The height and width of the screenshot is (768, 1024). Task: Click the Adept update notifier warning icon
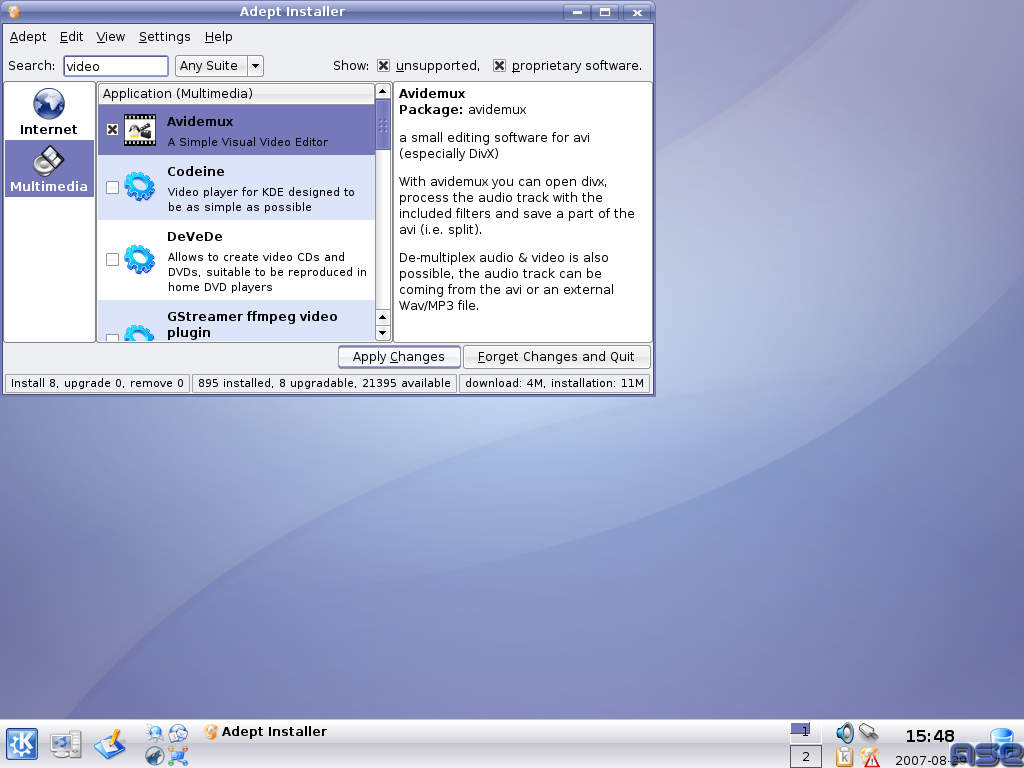click(x=870, y=757)
